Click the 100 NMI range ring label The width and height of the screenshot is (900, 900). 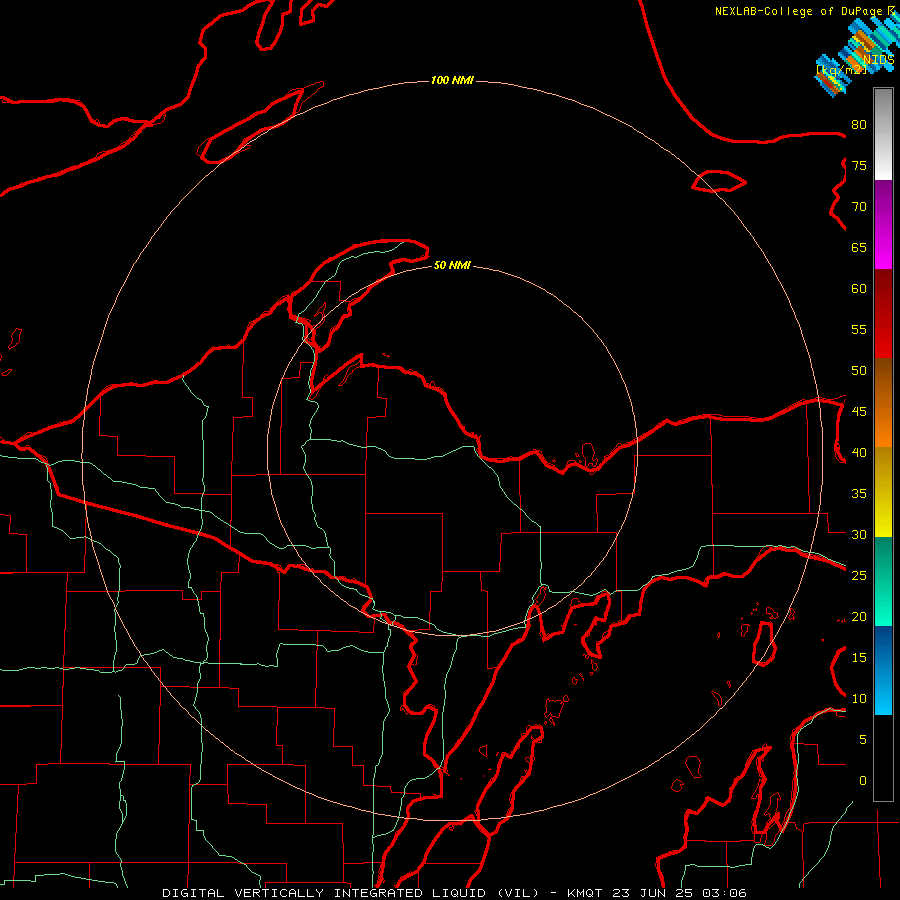pyautogui.click(x=452, y=80)
